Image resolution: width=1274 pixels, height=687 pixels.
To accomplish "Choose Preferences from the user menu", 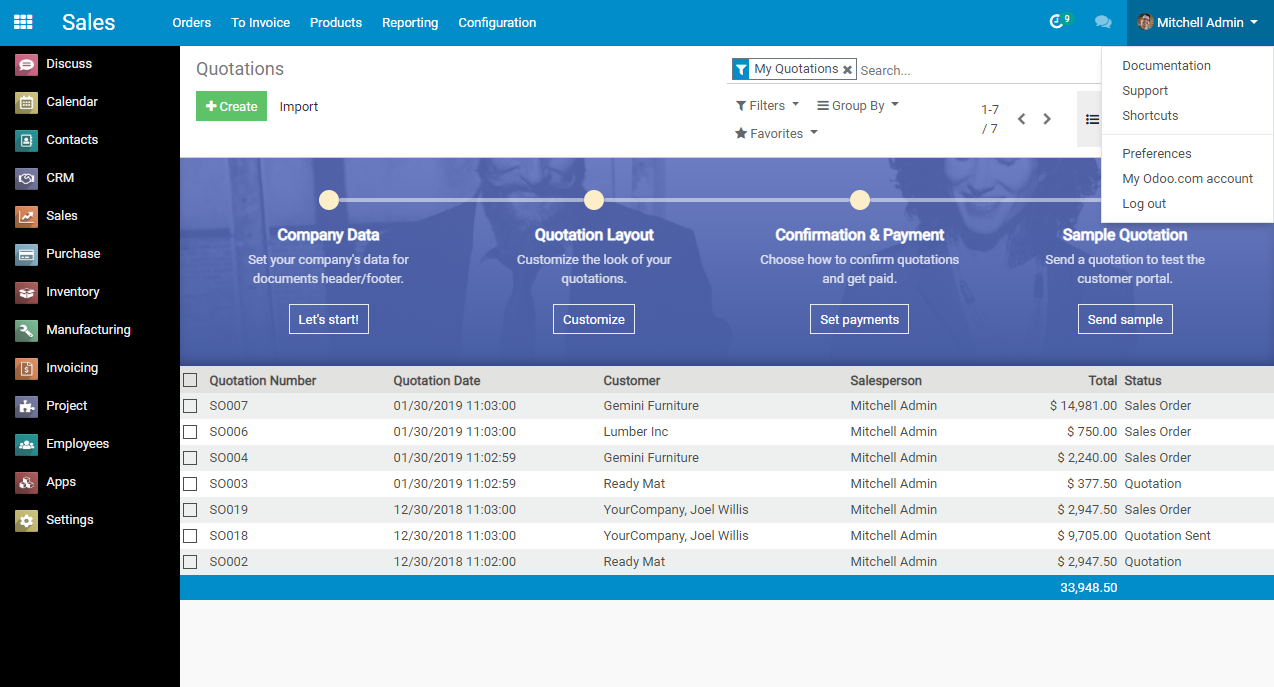I will click(1156, 153).
